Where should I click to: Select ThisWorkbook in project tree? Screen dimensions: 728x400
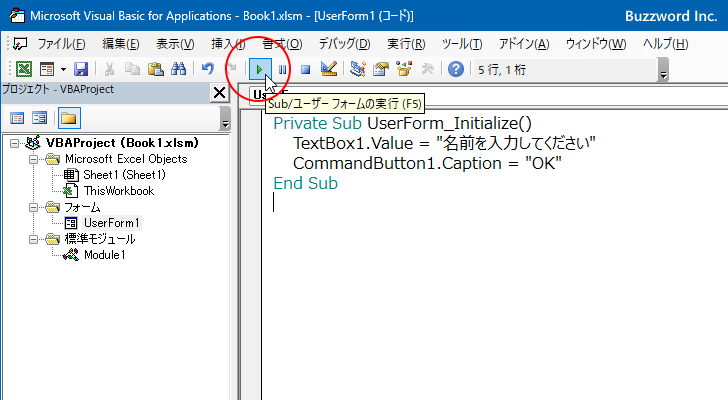[119, 191]
